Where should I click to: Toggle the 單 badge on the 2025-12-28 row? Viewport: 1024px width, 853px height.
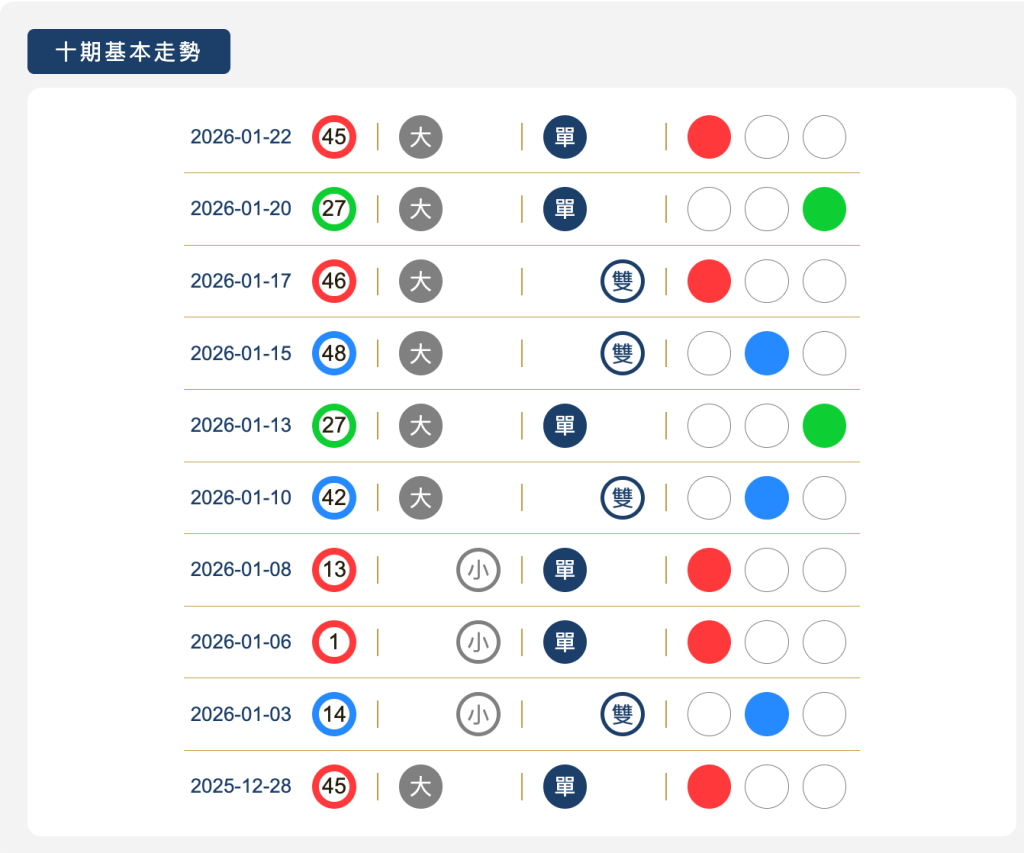pyautogui.click(x=564, y=786)
